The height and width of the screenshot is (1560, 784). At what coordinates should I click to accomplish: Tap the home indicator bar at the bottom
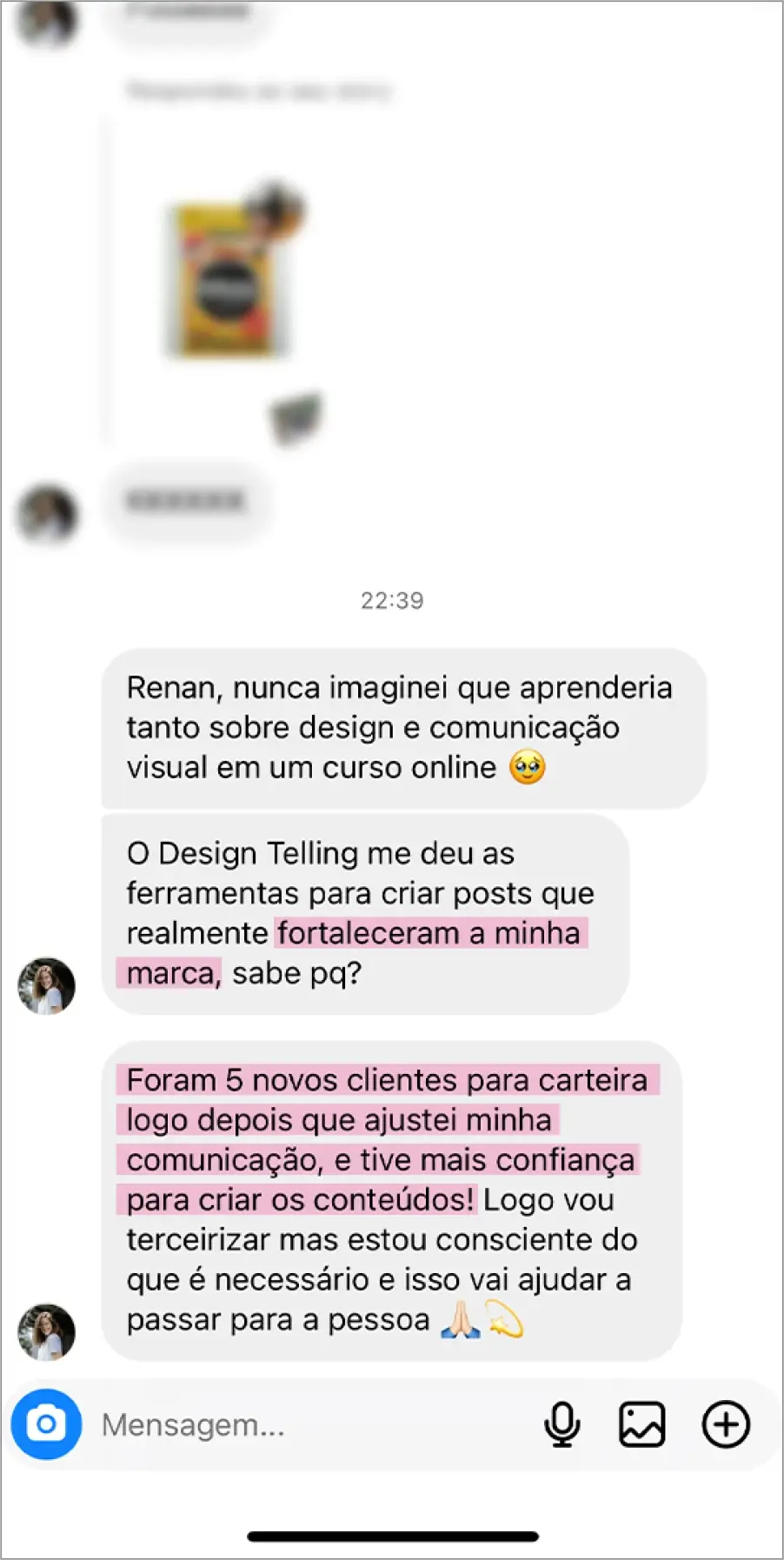(392, 1536)
